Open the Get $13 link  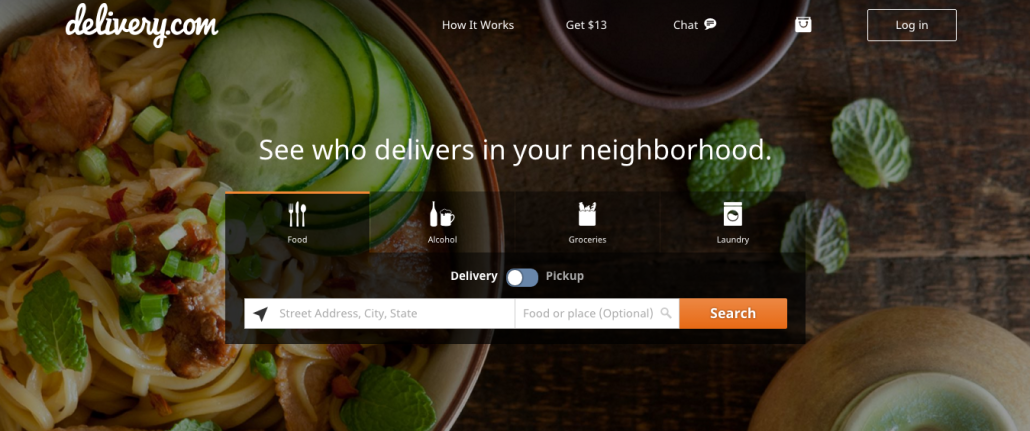coord(586,25)
